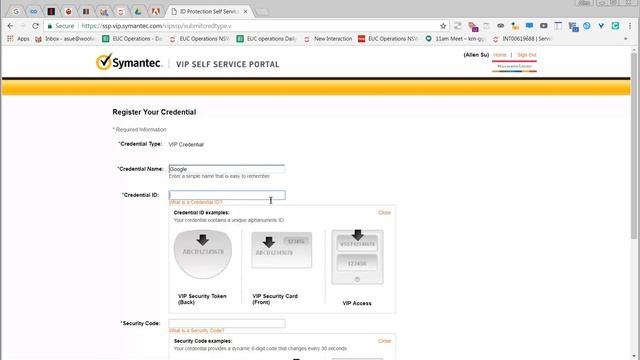The image size is (640, 360).
Task: Open the New Interaction bookmark
Action: click(328, 39)
